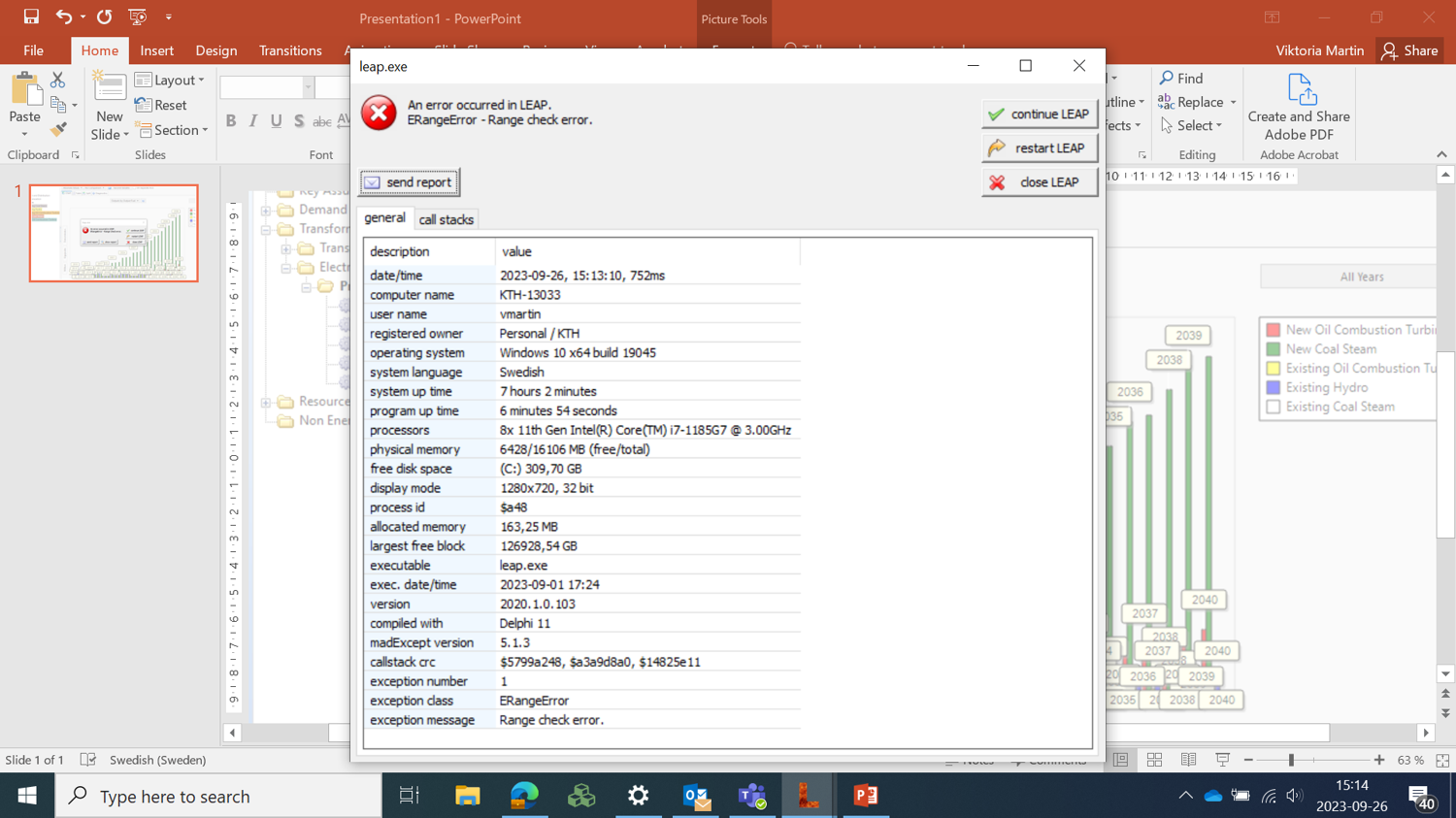Click zoom out minus button
The width and height of the screenshot is (1456, 818).
(1248, 760)
